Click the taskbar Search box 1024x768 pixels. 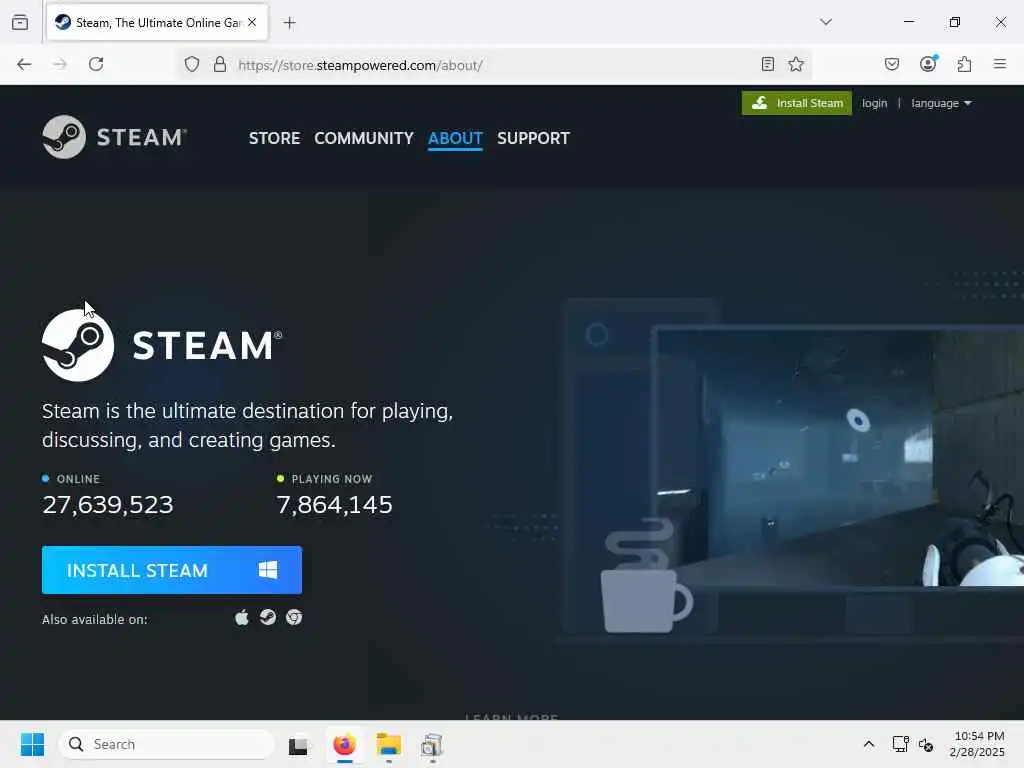[x=167, y=744]
